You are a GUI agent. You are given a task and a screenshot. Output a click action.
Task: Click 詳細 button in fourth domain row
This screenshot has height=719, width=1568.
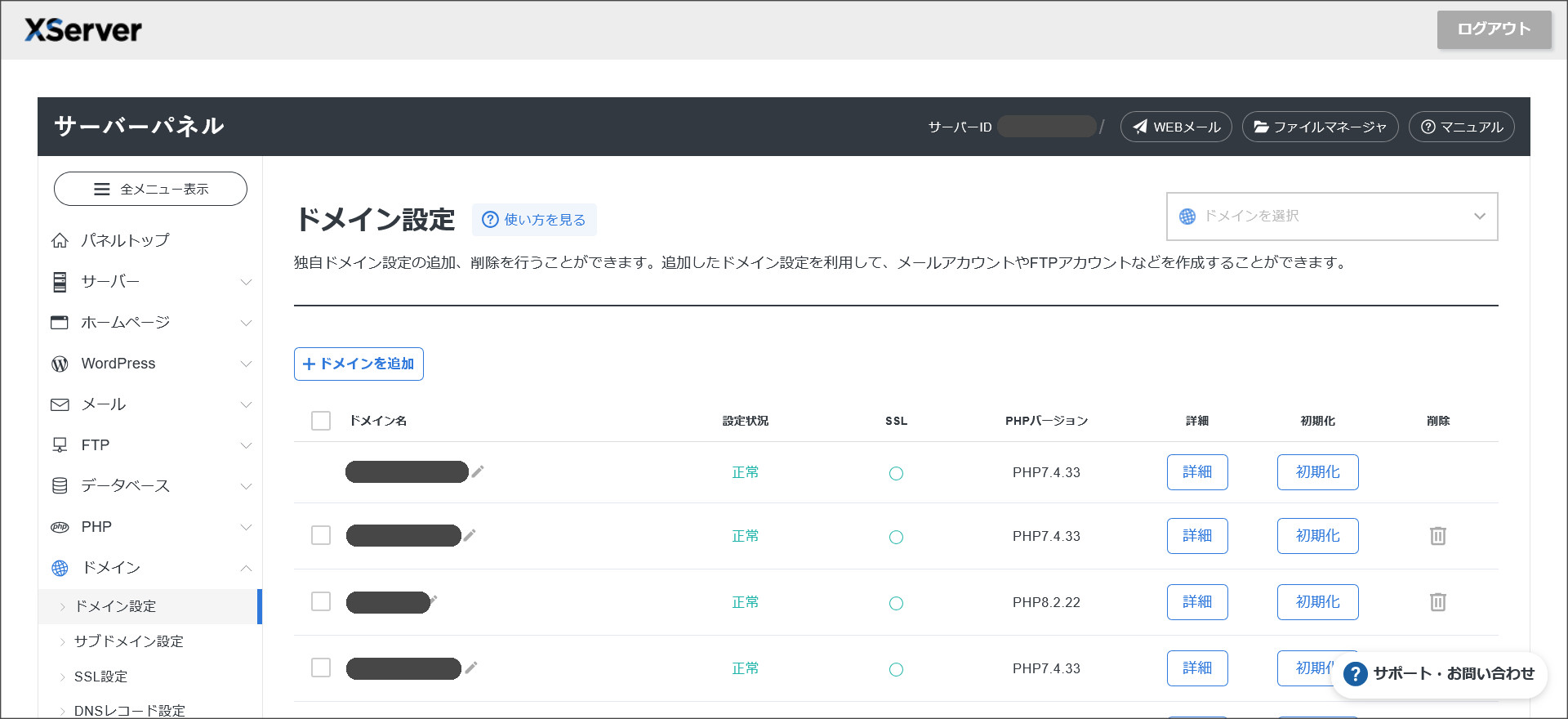click(x=1197, y=668)
